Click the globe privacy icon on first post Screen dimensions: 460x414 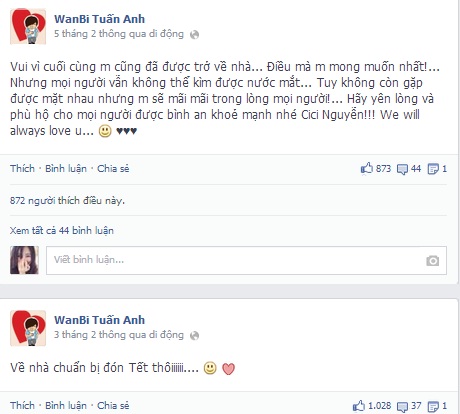tap(194, 35)
